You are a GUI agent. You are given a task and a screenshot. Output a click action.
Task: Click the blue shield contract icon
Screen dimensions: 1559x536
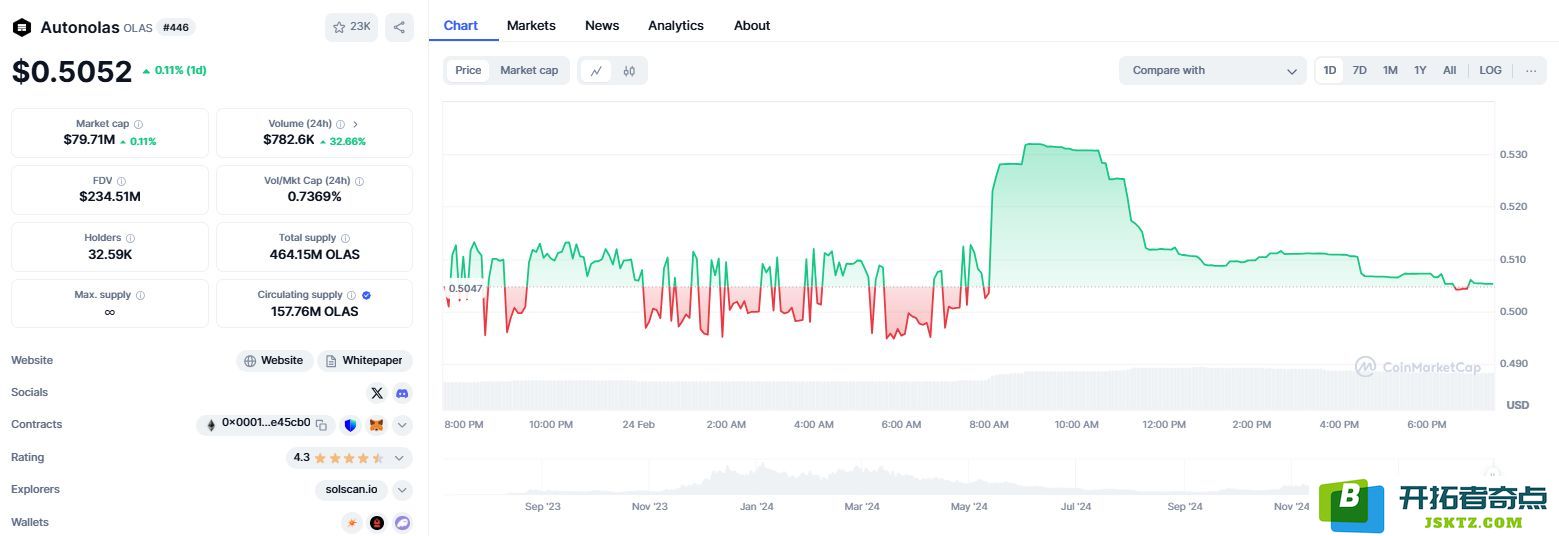[350, 425]
